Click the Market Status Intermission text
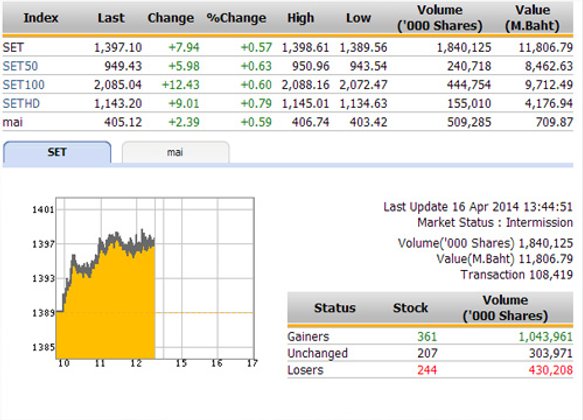 tap(495, 223)
